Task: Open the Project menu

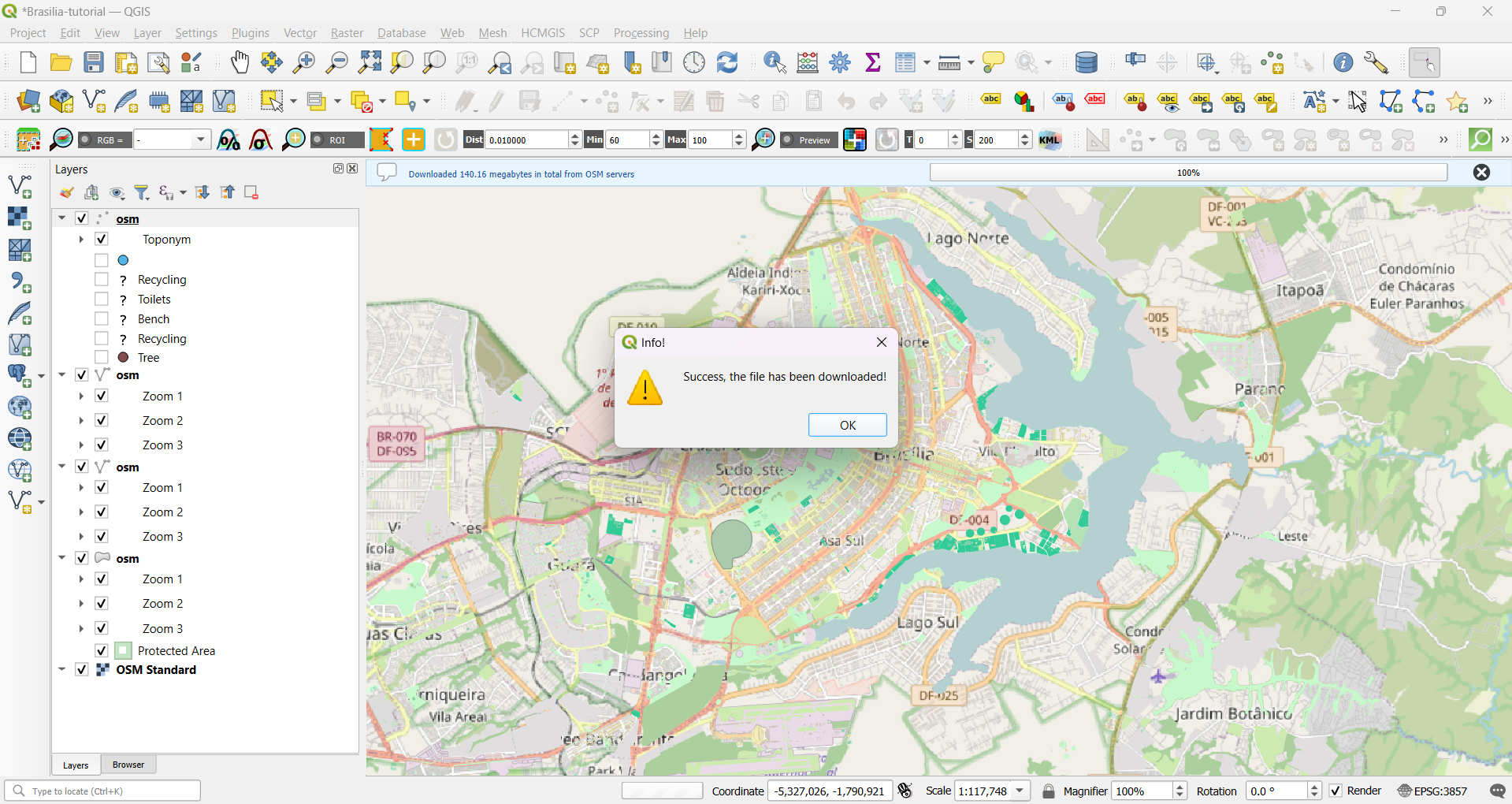Action: coord(28,32)
